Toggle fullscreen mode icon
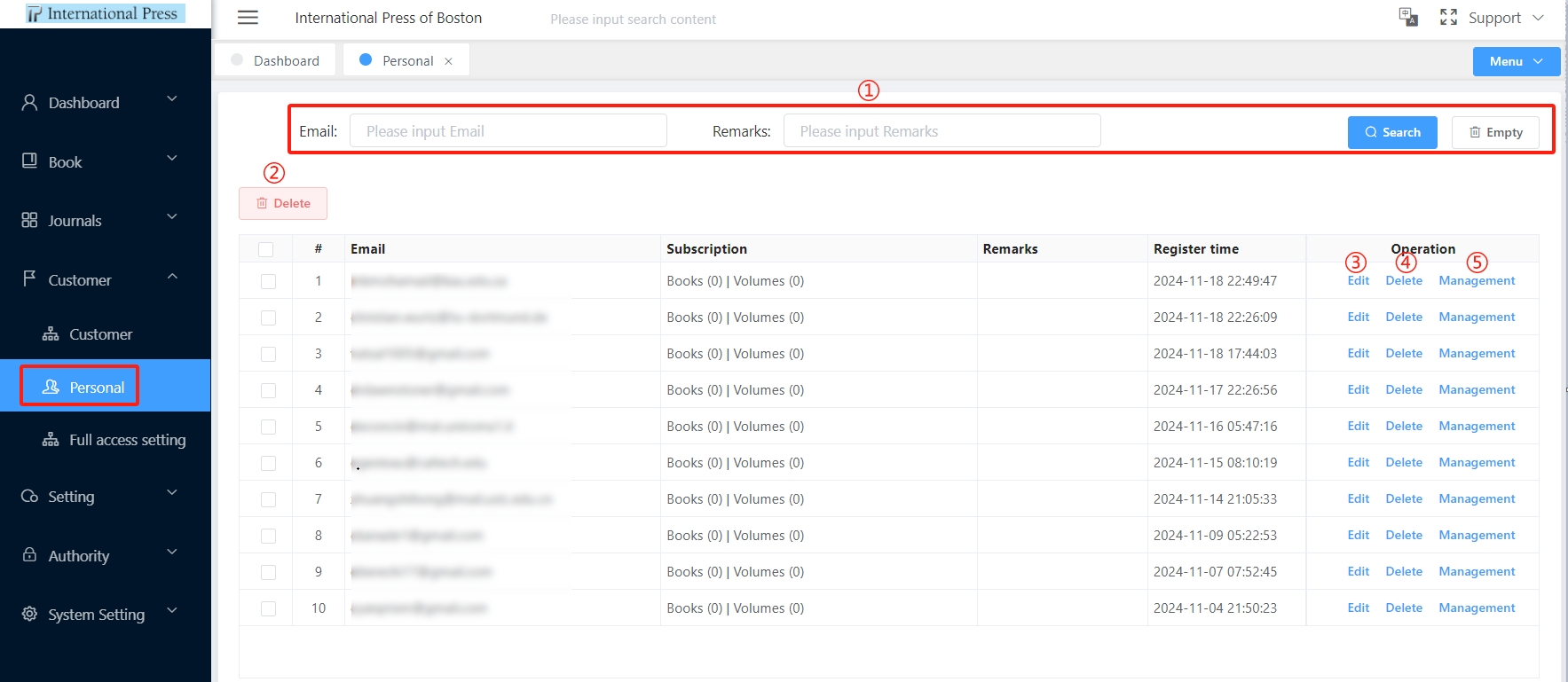 [1449, 18]
